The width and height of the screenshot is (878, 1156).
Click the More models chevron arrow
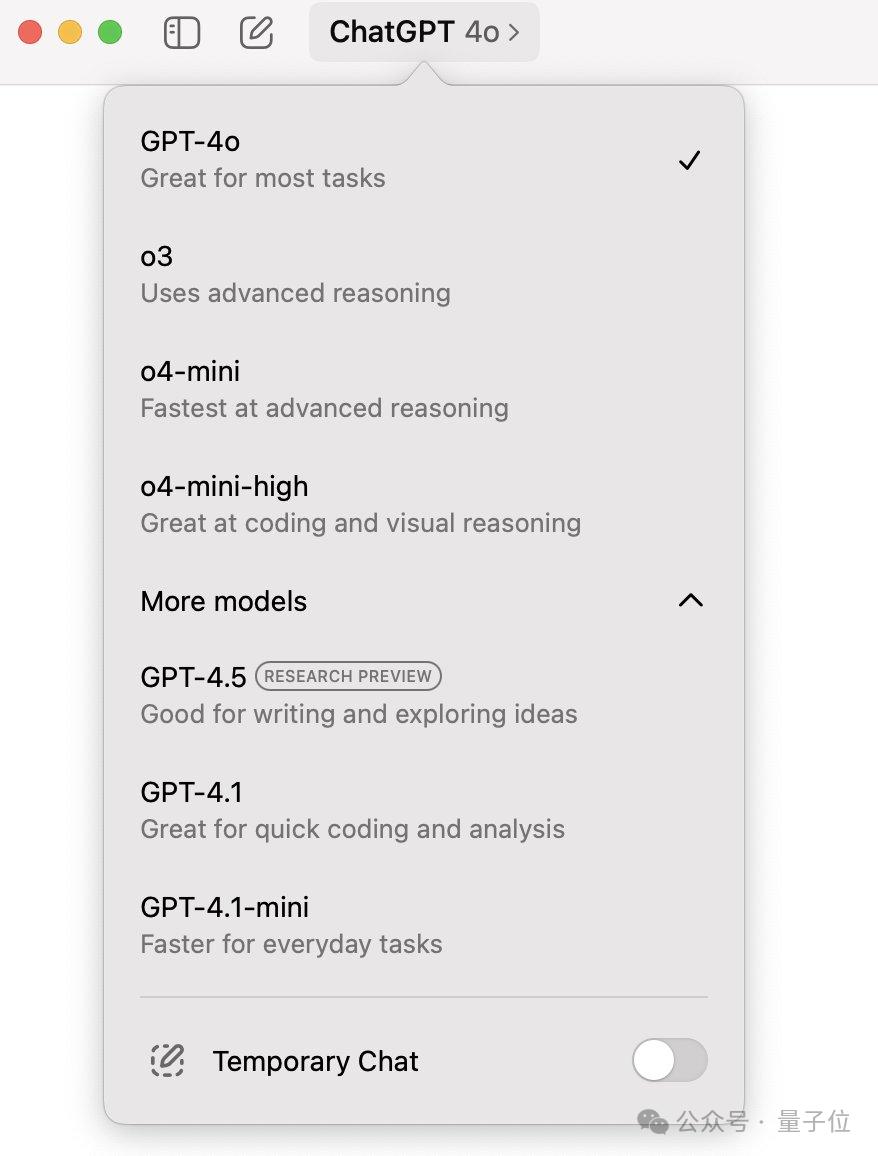click(691, 600)
